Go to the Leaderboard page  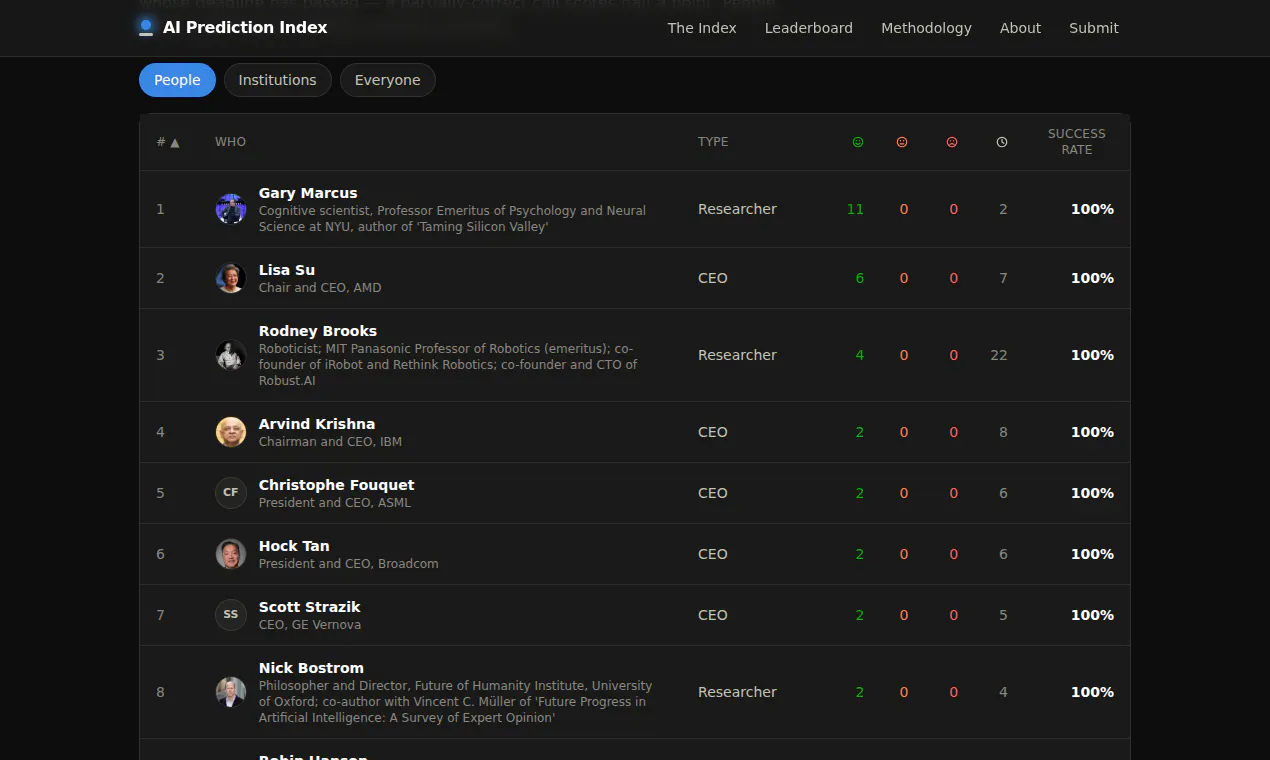tap(809, 28)
